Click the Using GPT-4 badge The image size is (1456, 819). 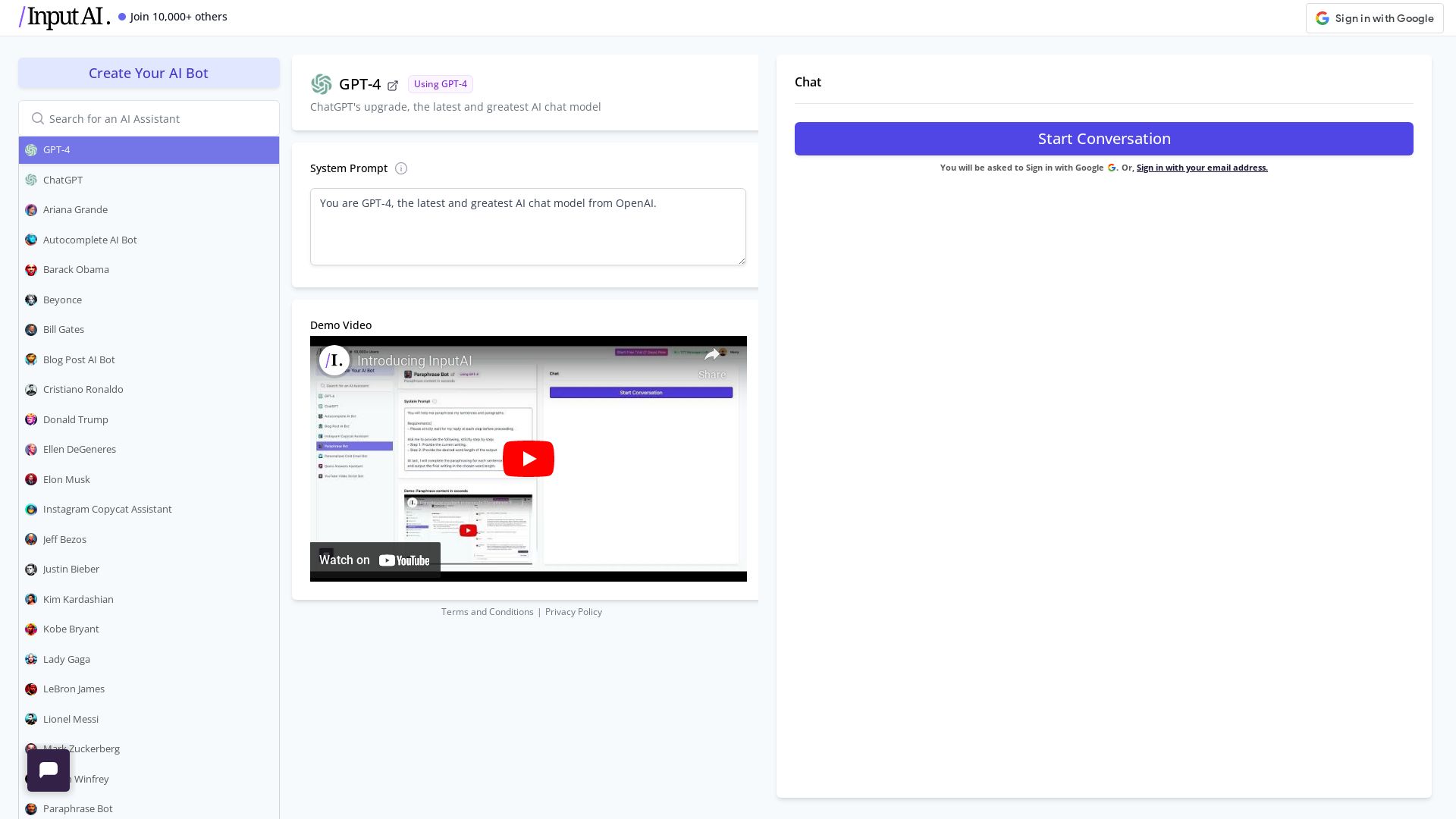tap(440, 84)
